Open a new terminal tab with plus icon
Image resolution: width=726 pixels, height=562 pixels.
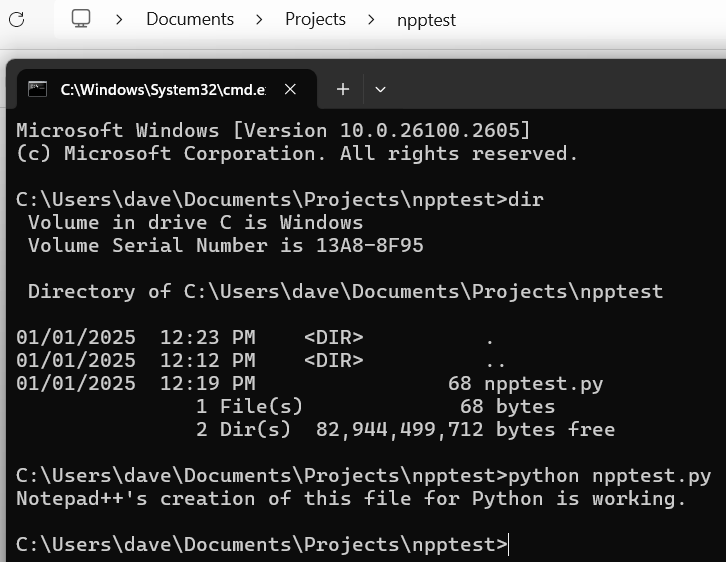click(342, 89)
